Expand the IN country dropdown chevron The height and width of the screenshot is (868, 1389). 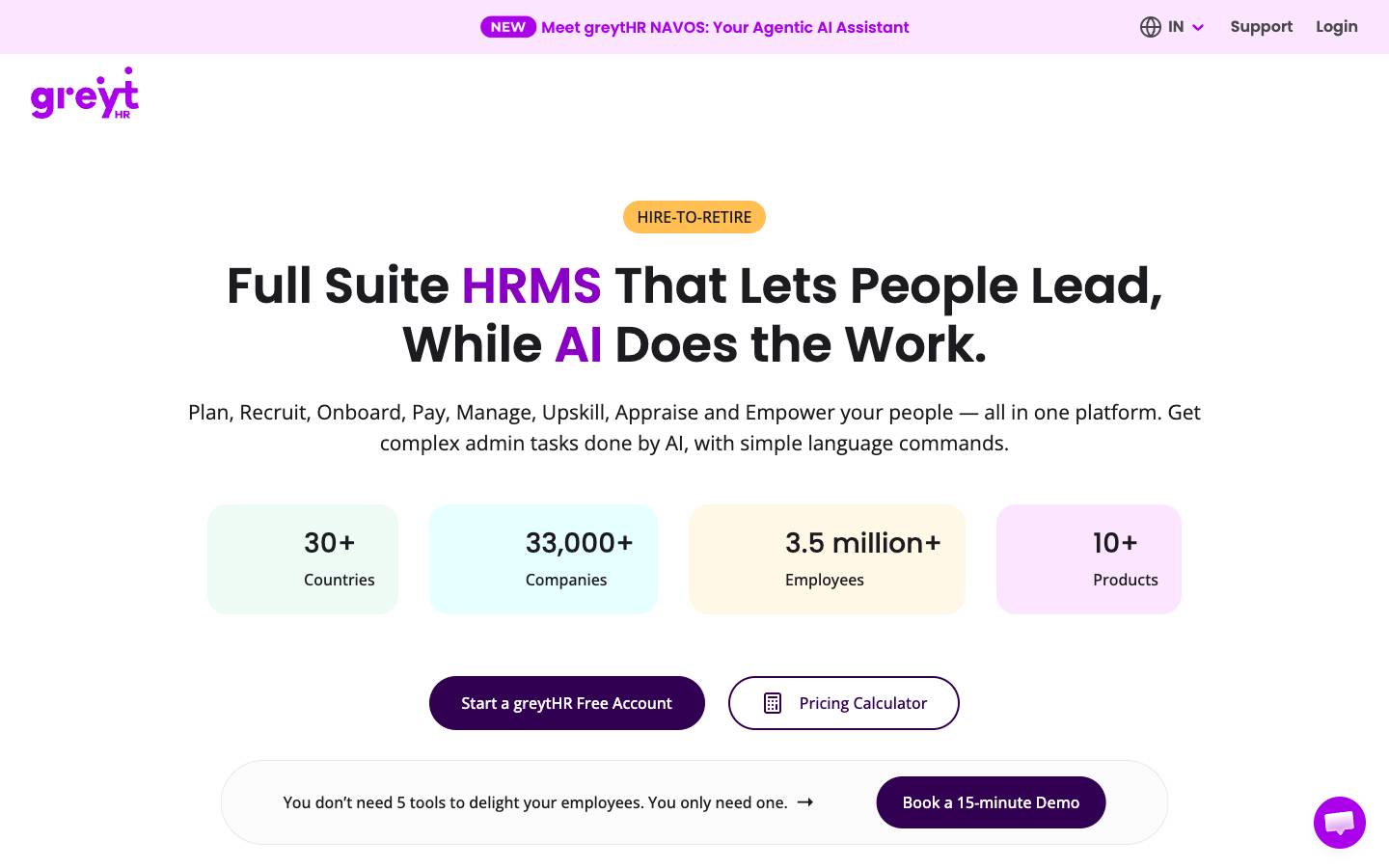tap(1198, 27)
